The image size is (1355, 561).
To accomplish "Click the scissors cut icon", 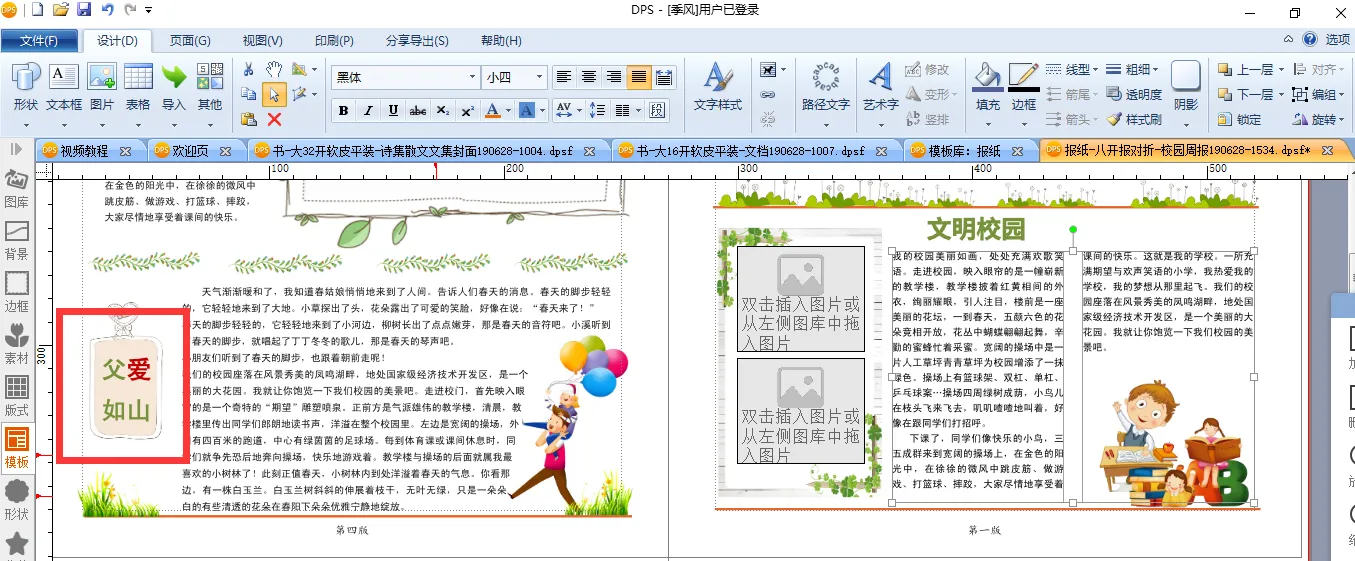I will coord(249,70).
